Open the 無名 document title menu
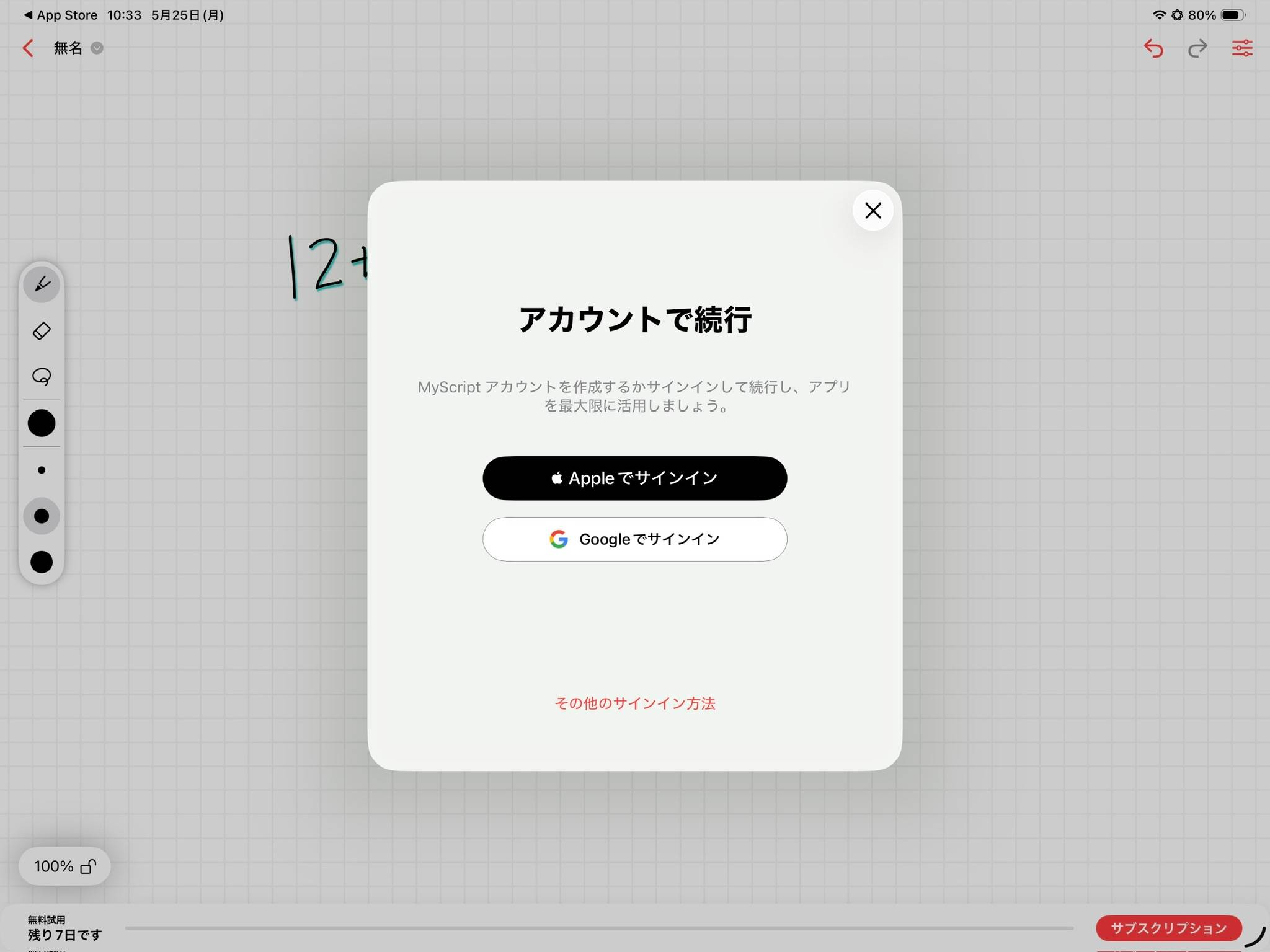 pos(78,48)
